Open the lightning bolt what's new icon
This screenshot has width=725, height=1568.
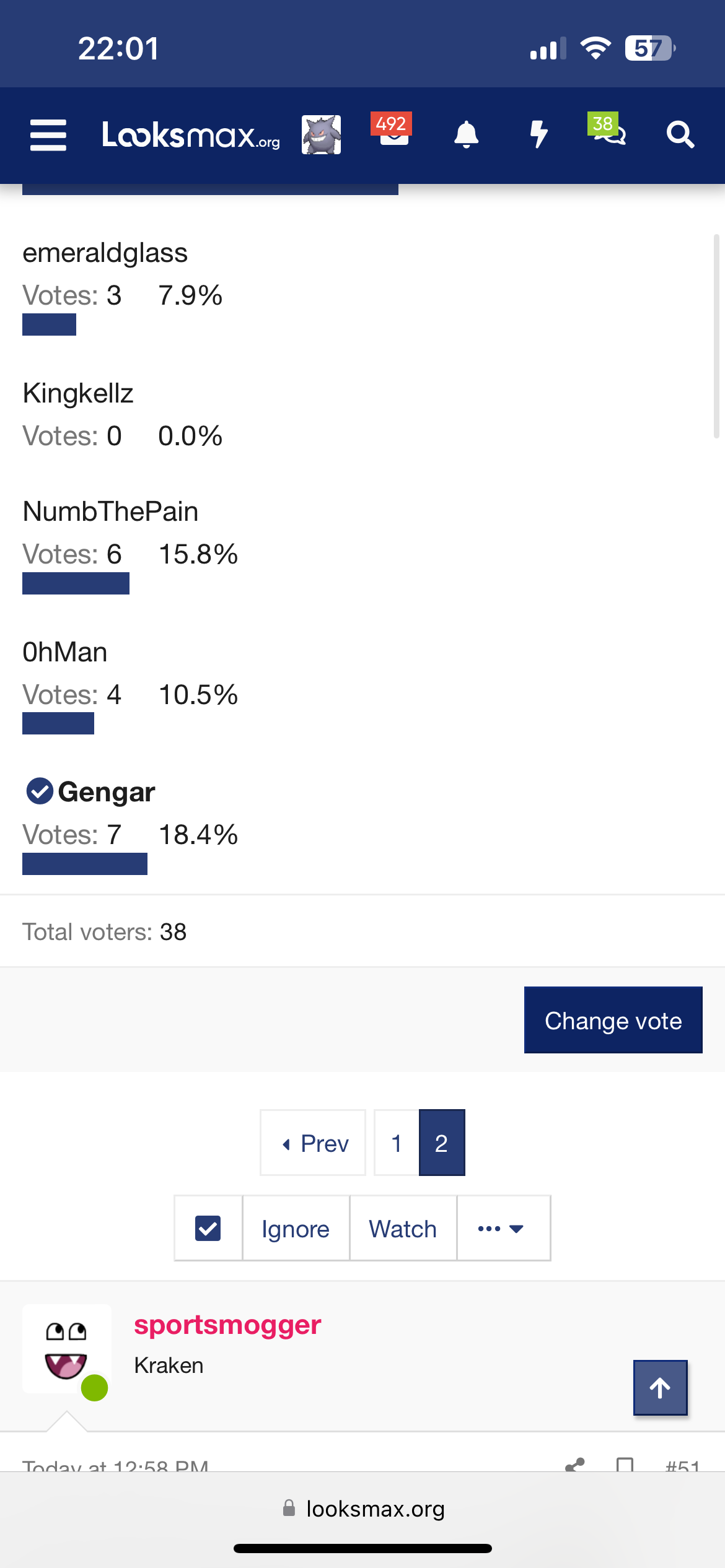point(539,134)
